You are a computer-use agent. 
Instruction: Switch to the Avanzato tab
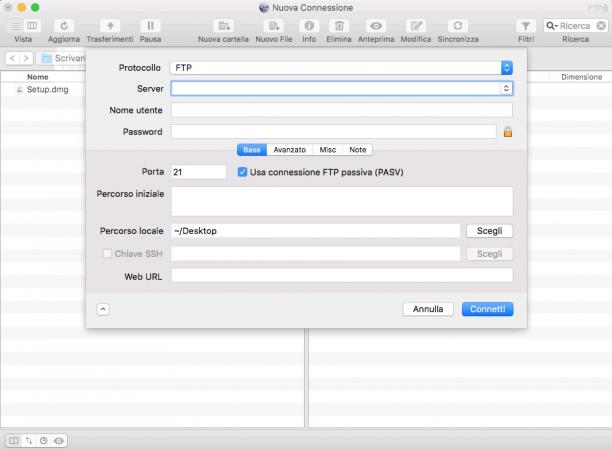pos(290,150)
